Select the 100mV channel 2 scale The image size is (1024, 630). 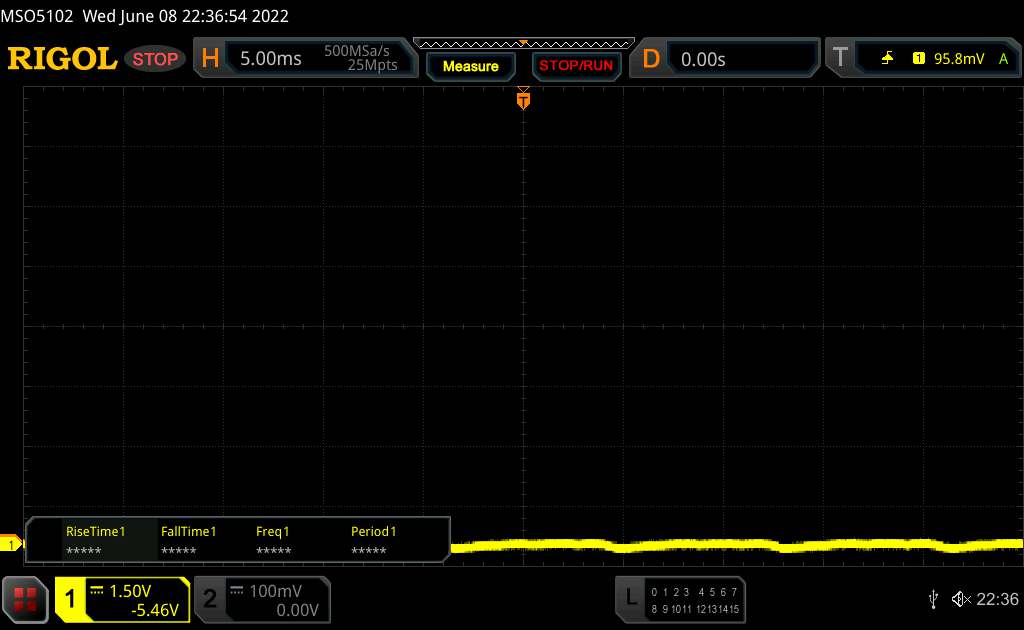pos(276,591)
